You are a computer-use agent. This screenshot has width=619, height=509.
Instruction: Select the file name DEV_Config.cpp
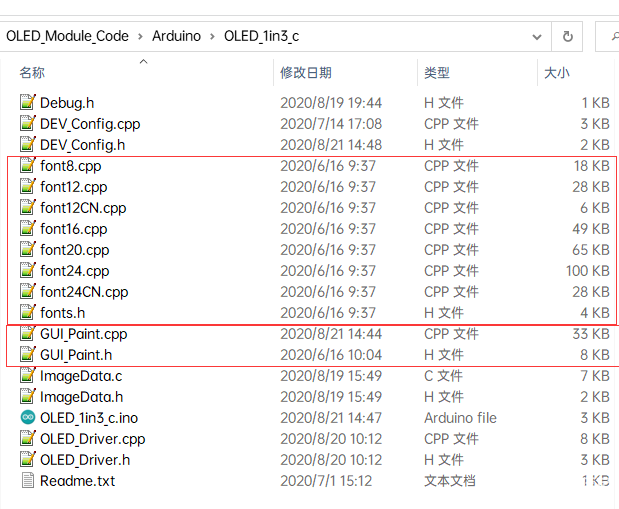point(90,124)
